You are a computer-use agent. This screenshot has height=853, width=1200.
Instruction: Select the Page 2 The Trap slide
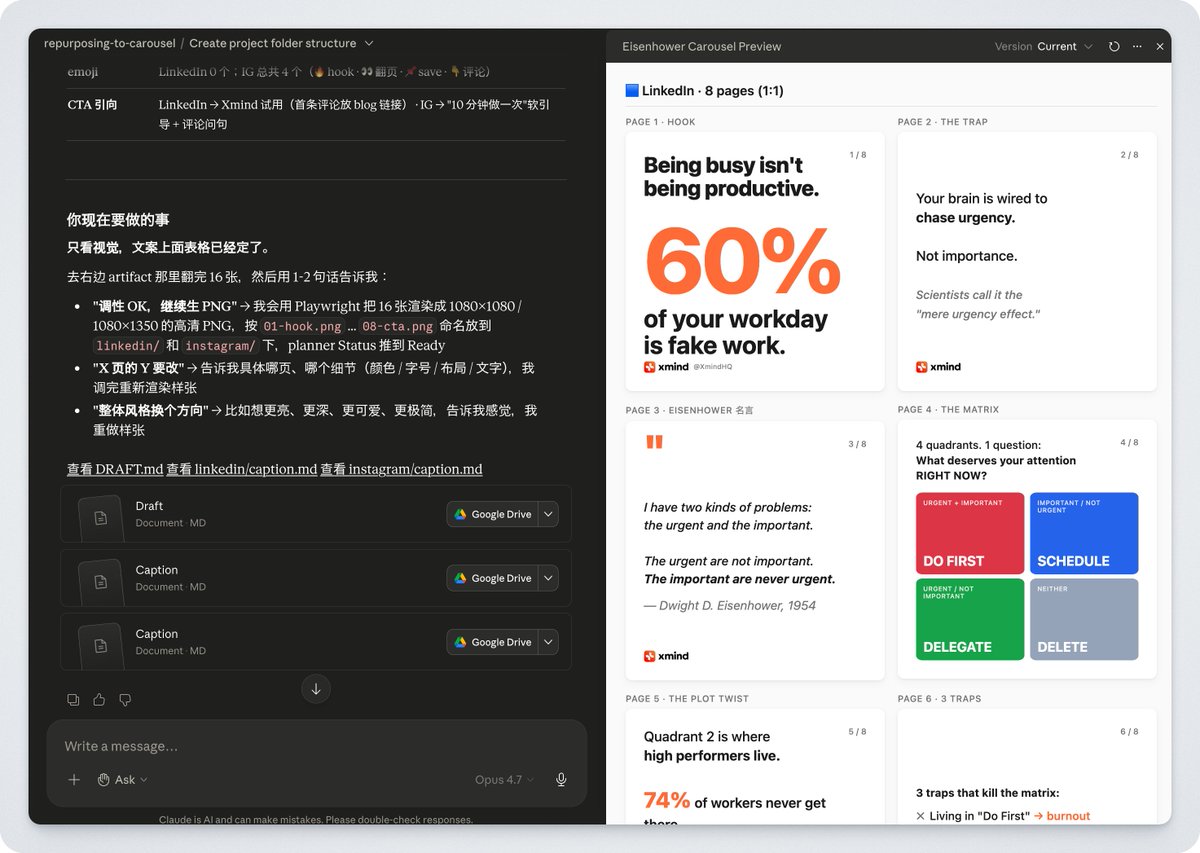click(x=1027, y=261)
